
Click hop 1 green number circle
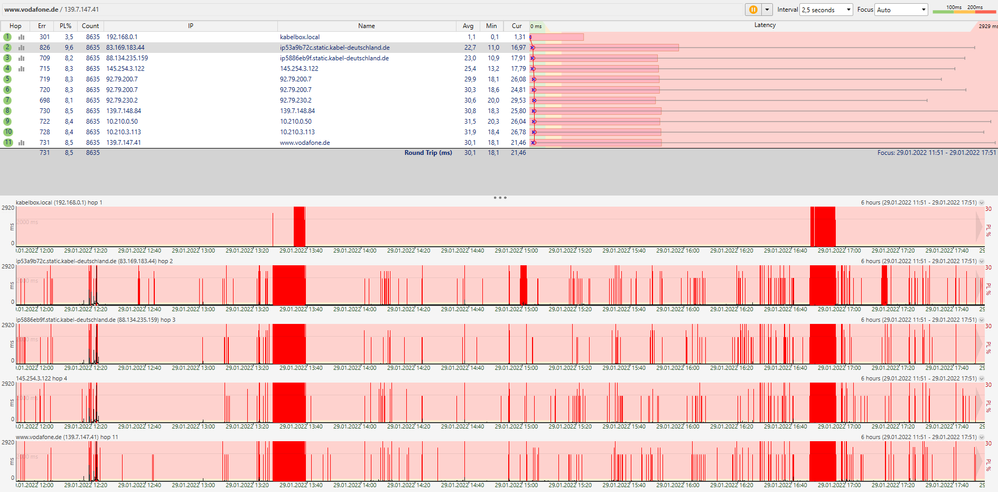(8, 38)
